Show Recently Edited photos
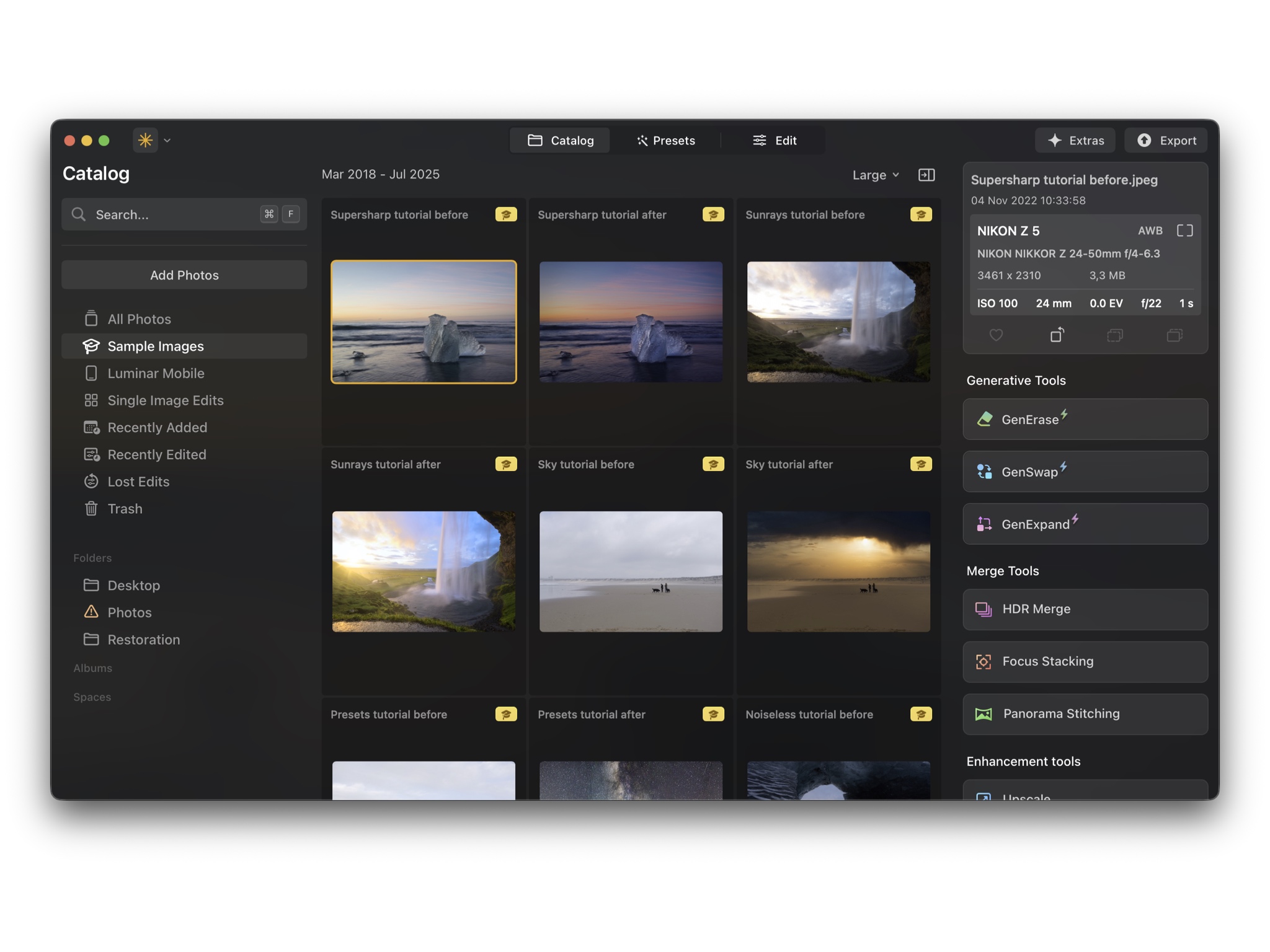Screen dimensions: 1270x952 click(184, 454)
